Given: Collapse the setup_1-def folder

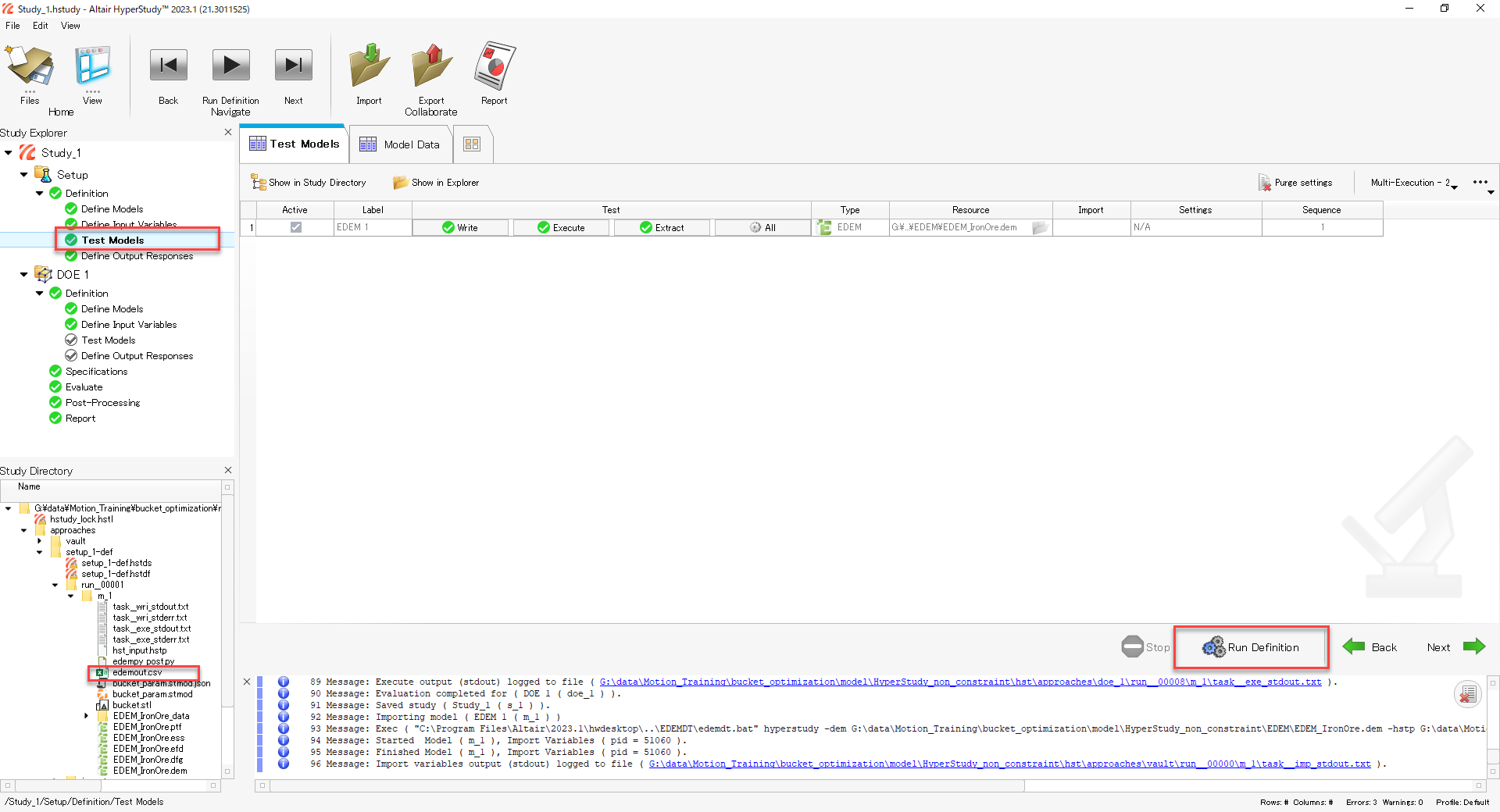Looking at the screenshot, I should point(40,552).
